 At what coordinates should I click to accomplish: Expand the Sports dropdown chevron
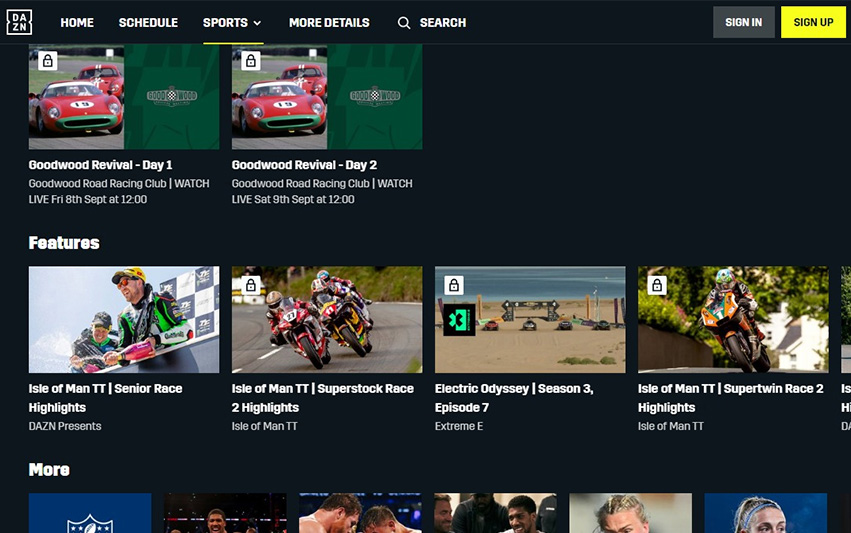click(x=257, y=23)
